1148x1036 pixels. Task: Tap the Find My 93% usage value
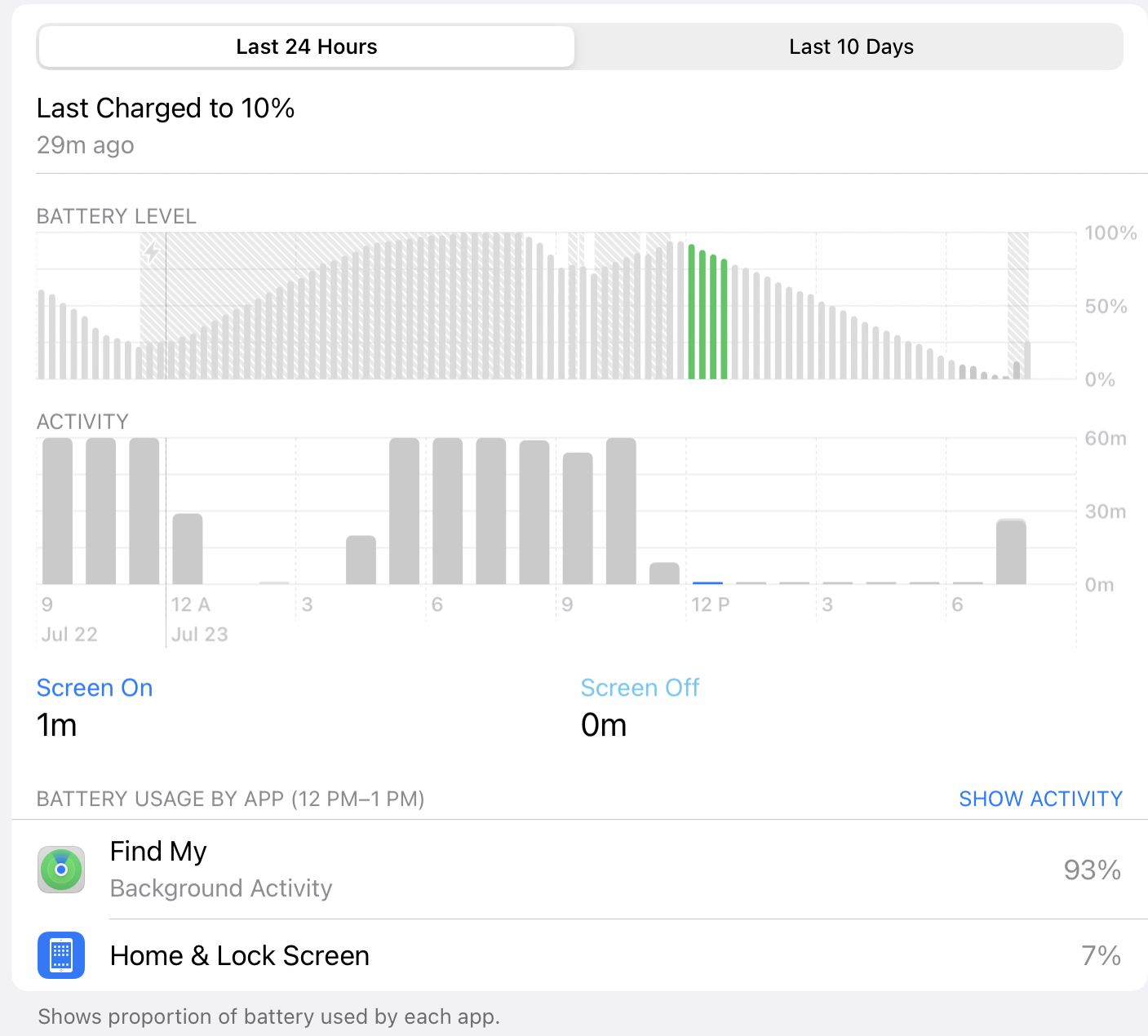click(x=1092, y=870)
